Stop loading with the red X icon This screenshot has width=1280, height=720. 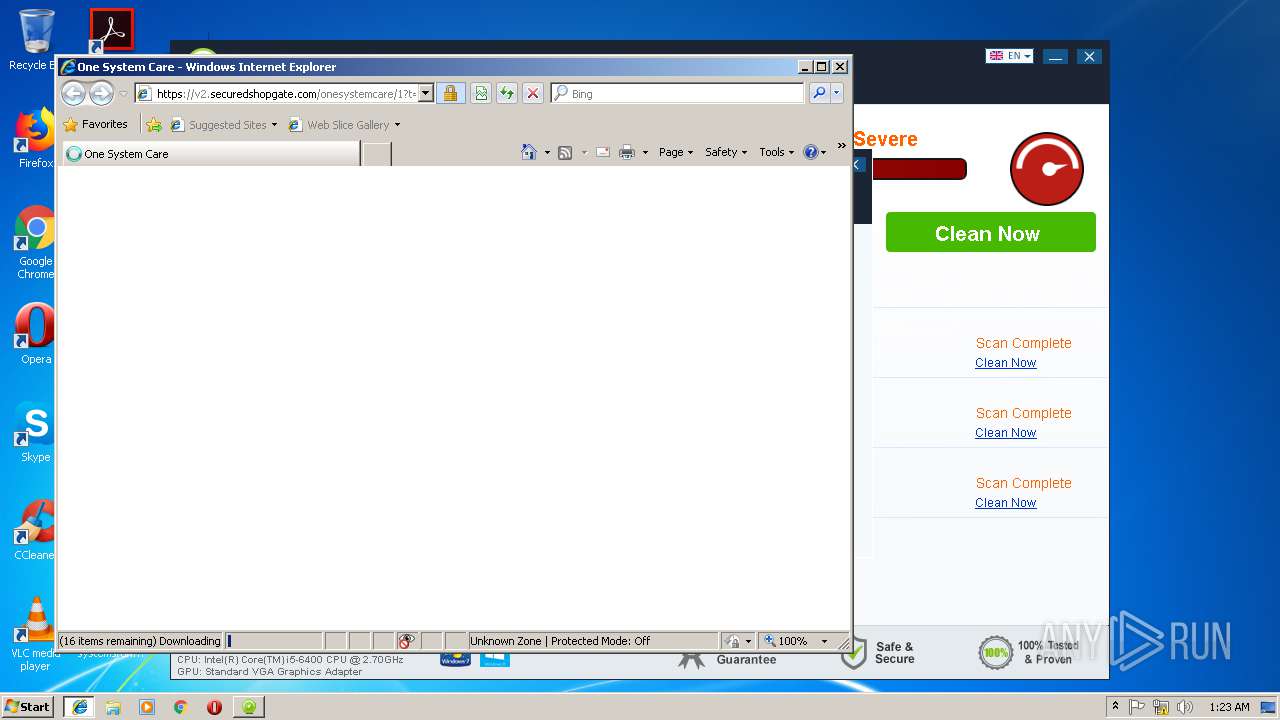coord(533,93)
